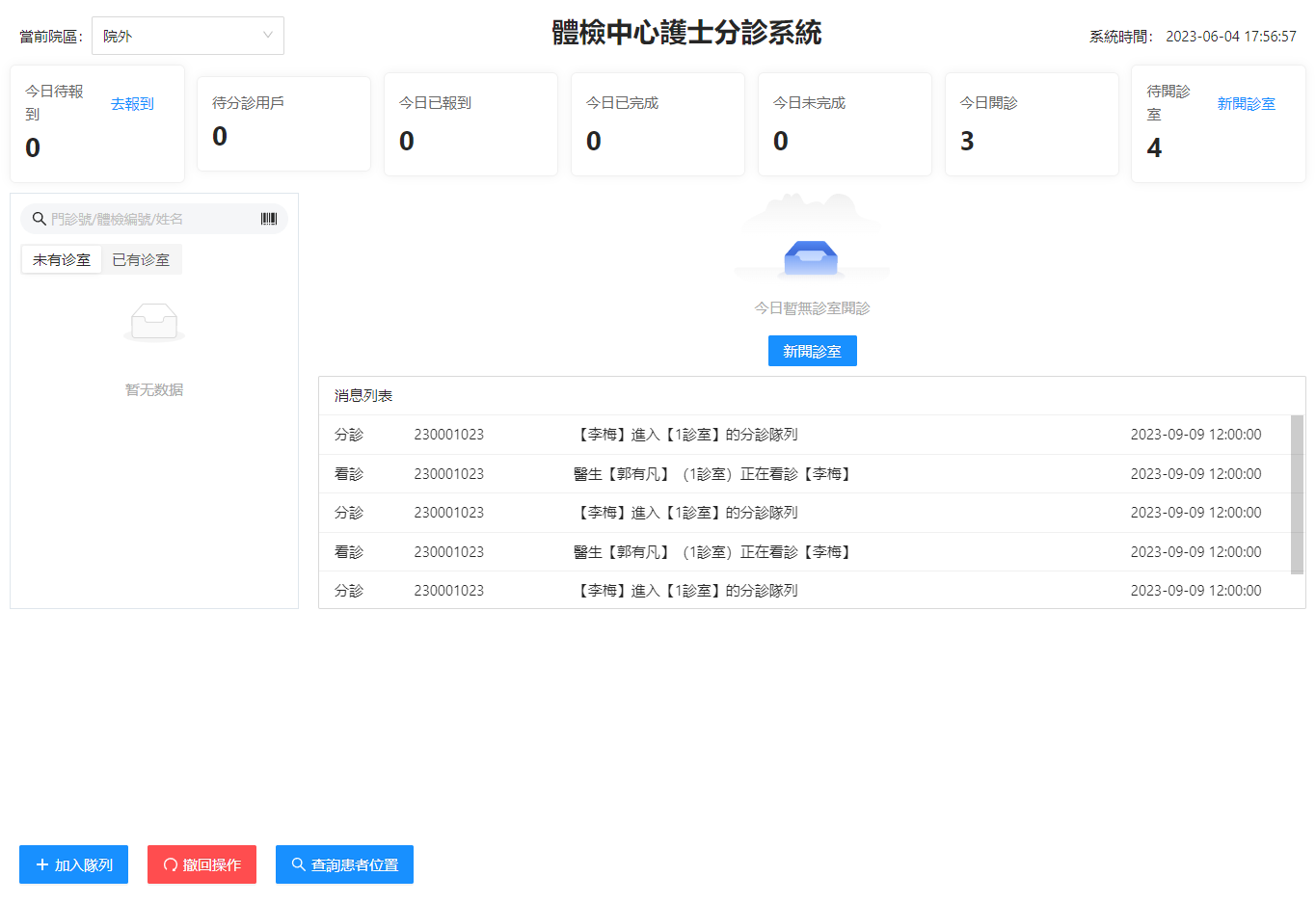Expand the 院外 dropdown arrow
The width and height of the screenshot is (1316, 903).
pyautogui.click(x=268, y=36)
